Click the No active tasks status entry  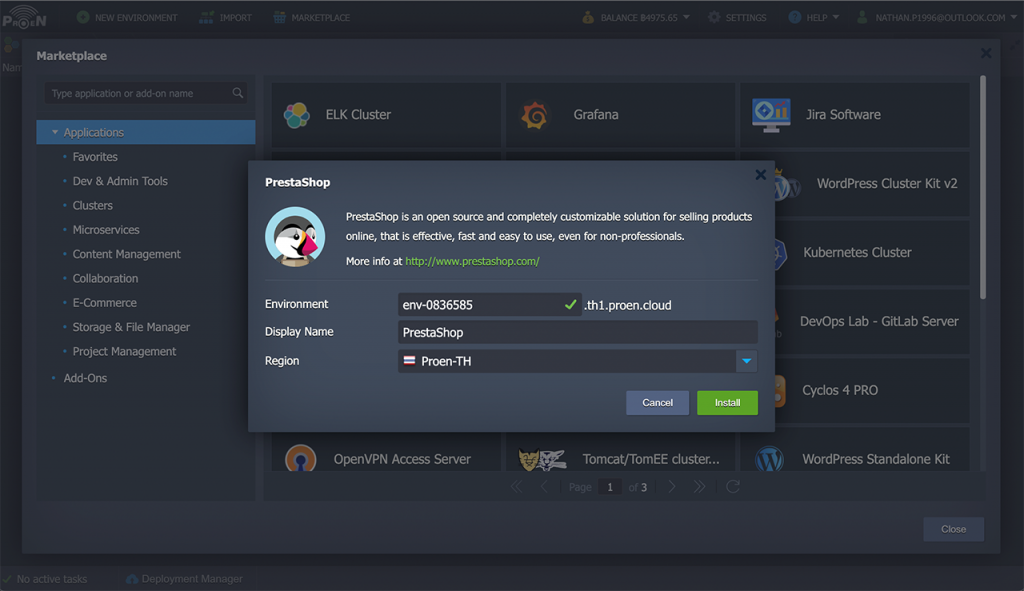(x=45, y=579)
